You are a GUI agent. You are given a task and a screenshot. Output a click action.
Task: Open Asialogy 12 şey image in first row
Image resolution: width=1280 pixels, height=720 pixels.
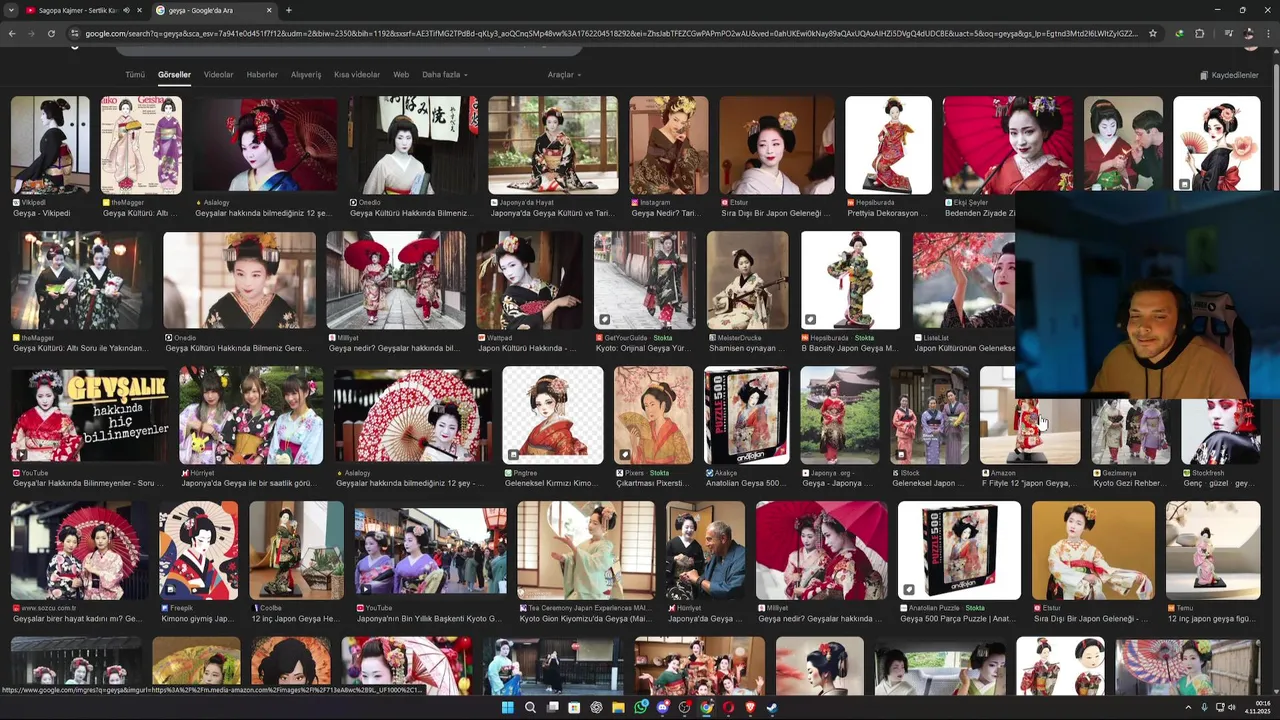(x=265, y=145)
